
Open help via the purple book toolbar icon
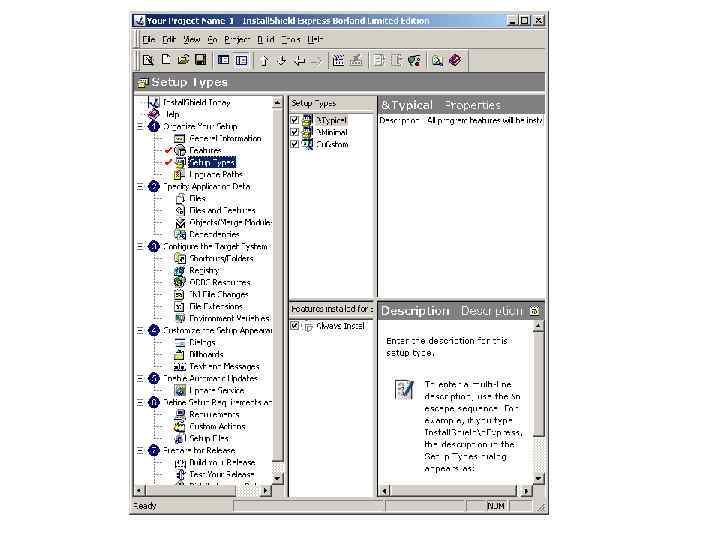point(455,60)
